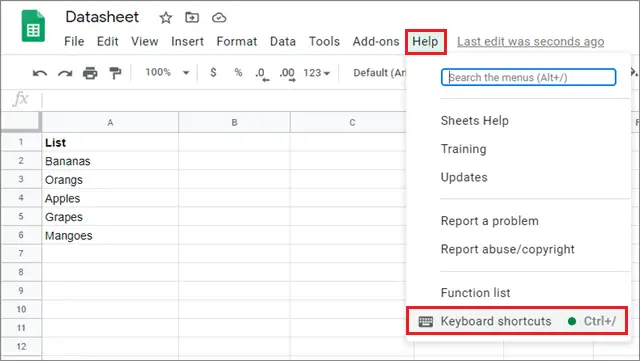Select row 12 header
Screen dimensions: 640x361
click(x=21, y=347)
